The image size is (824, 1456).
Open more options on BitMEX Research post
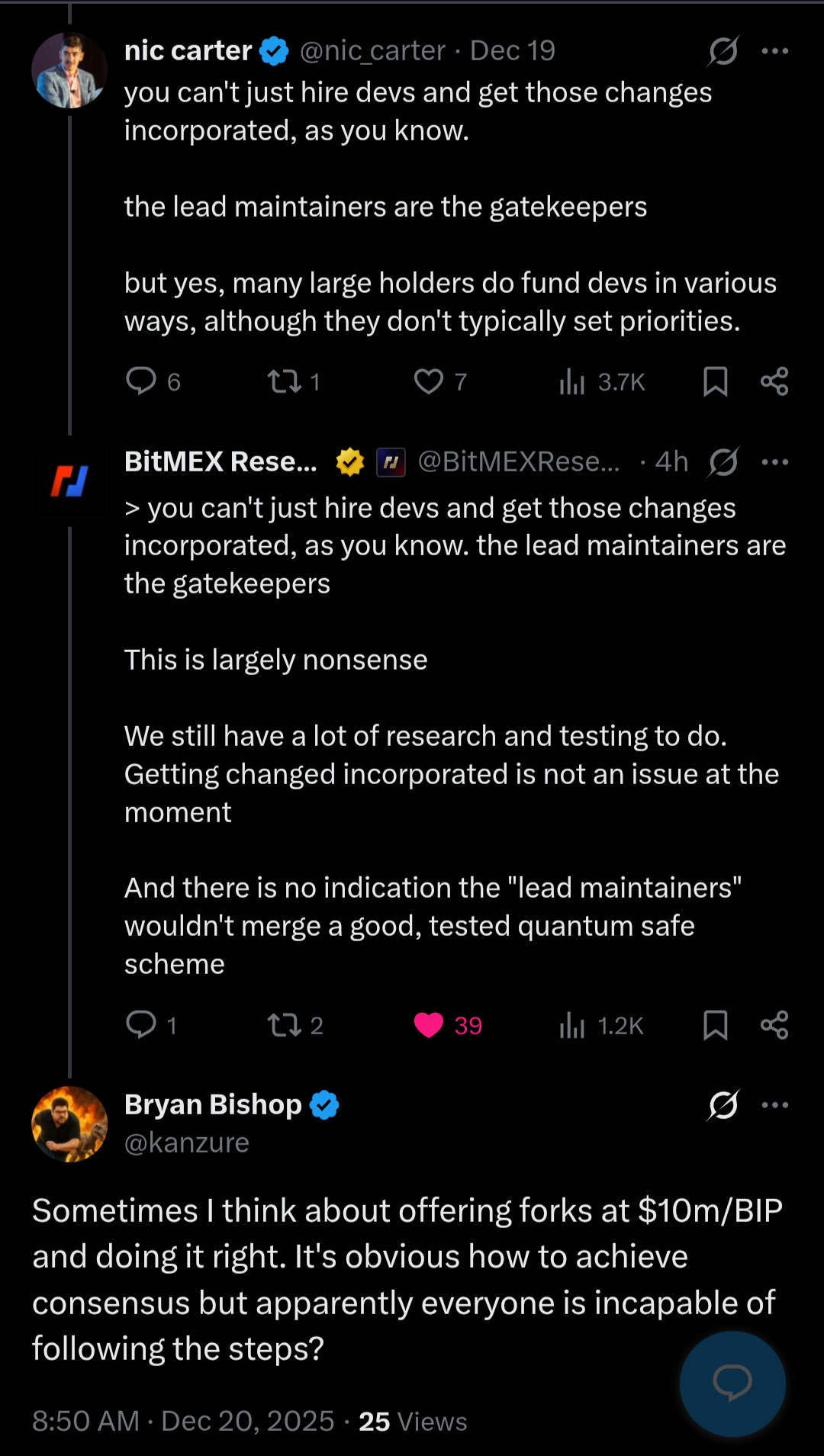[774, 461]
